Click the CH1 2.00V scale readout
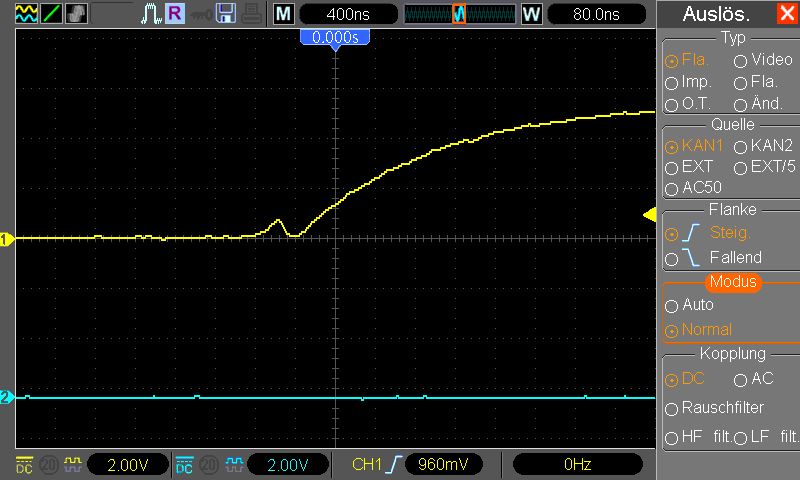Screen dimensions: 800x480 click(128, 465)
